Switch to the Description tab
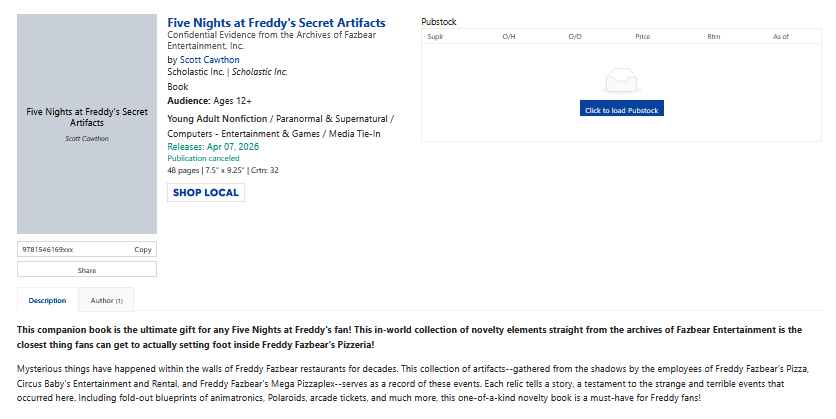 47,300
